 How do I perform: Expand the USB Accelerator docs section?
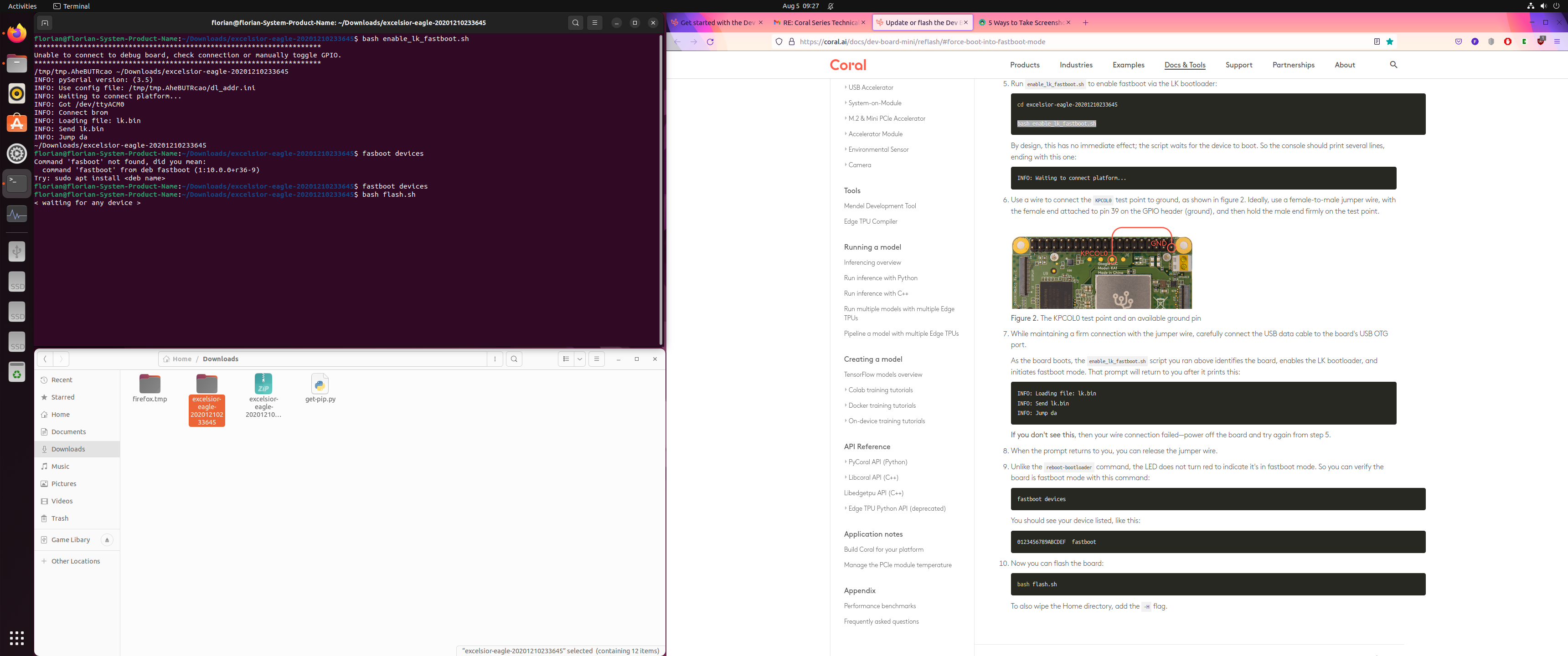(871, 87)
